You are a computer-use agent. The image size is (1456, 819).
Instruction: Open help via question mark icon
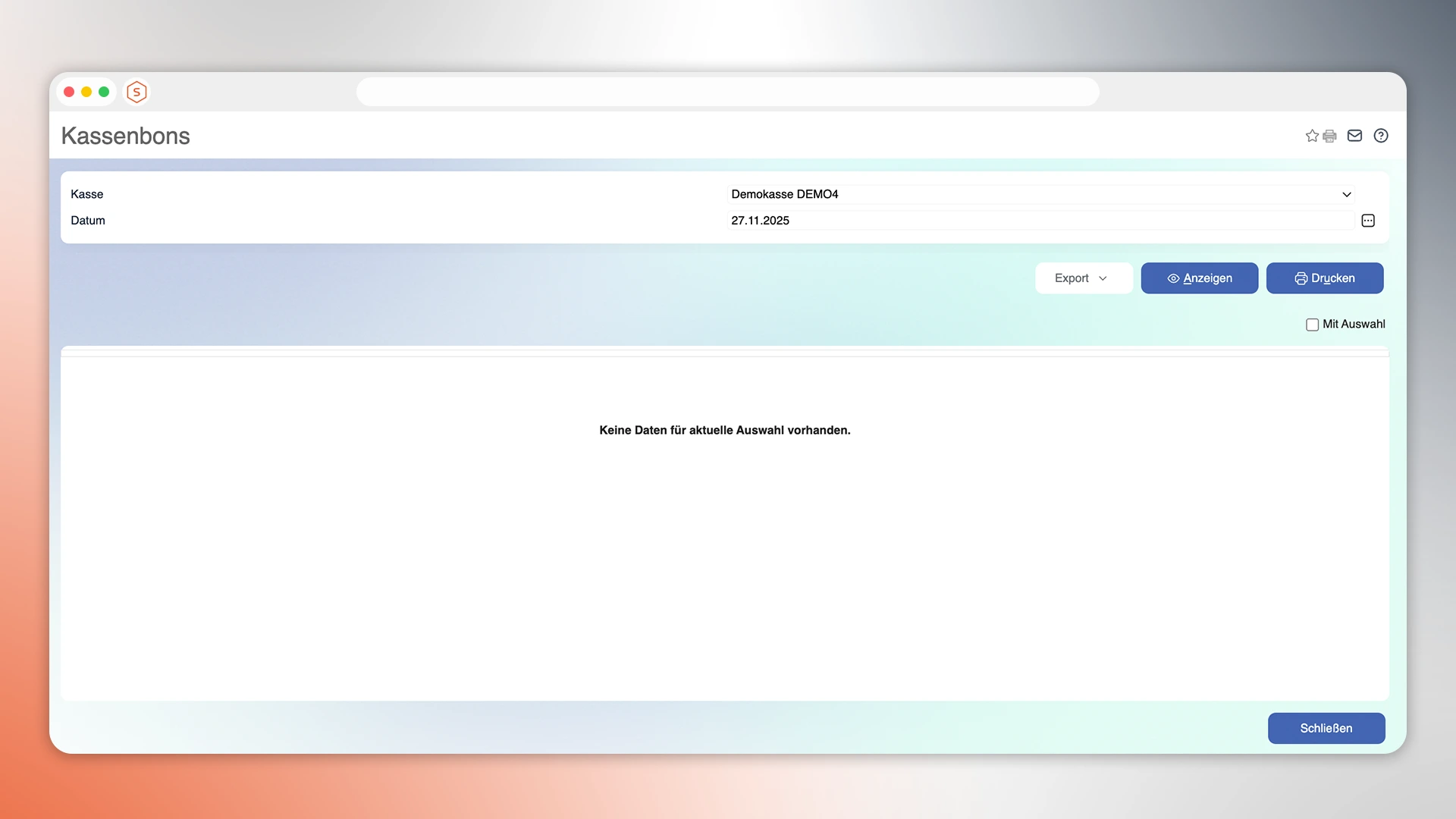(1381, 136)
